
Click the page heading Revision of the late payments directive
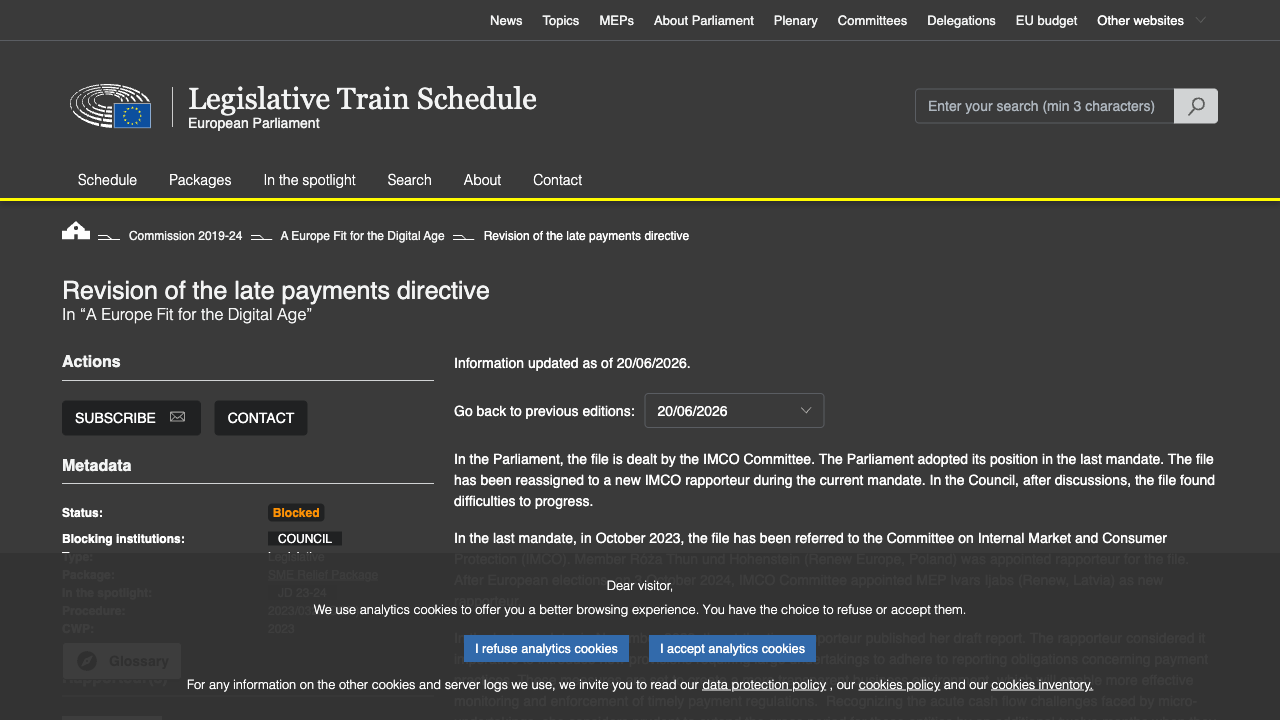point(276,291)
